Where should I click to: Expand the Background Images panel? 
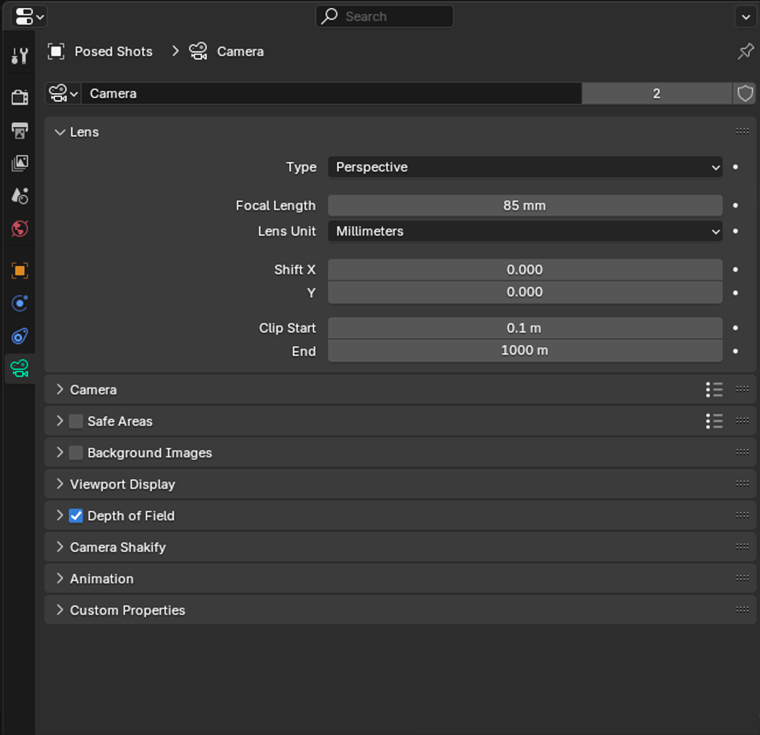(x=59, y=452)
